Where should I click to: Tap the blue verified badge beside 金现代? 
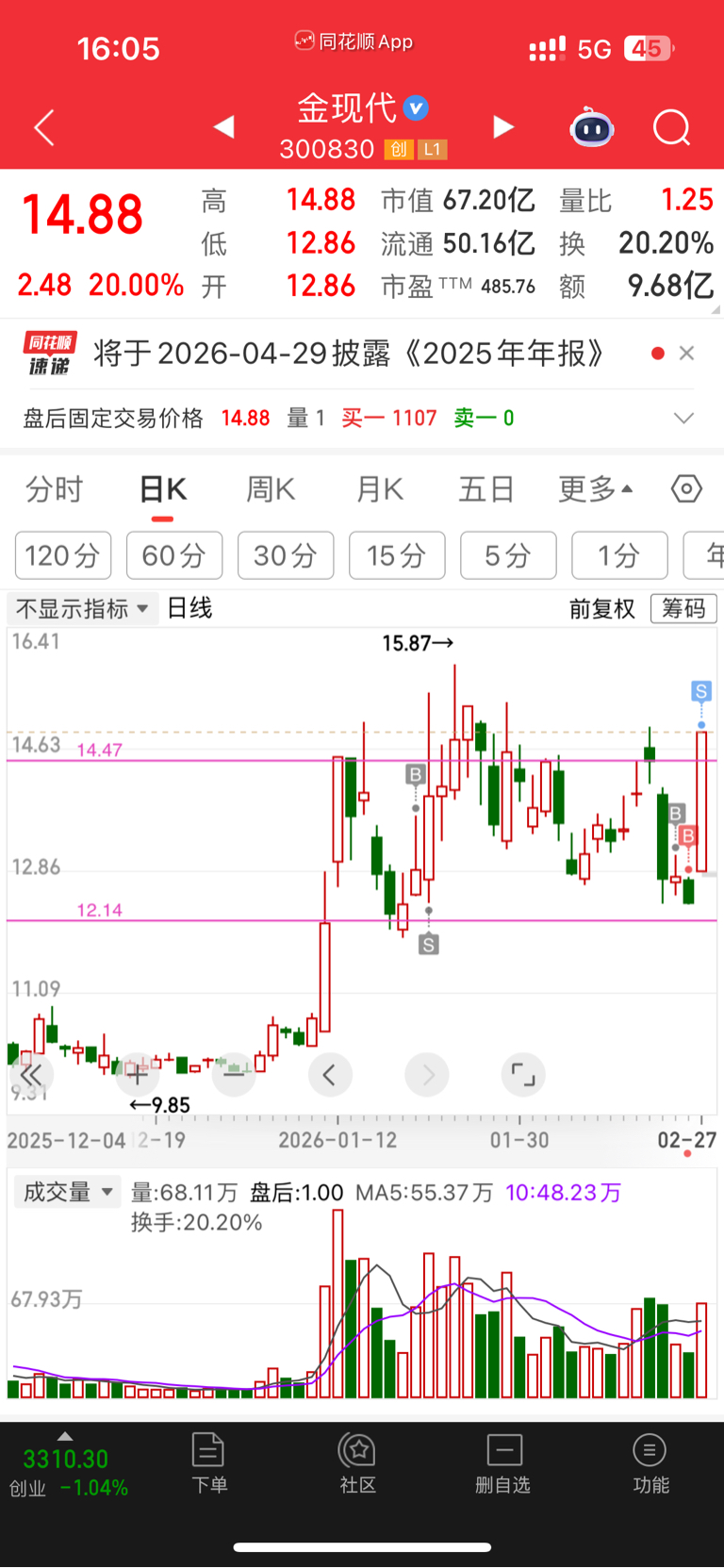[416, 108]
